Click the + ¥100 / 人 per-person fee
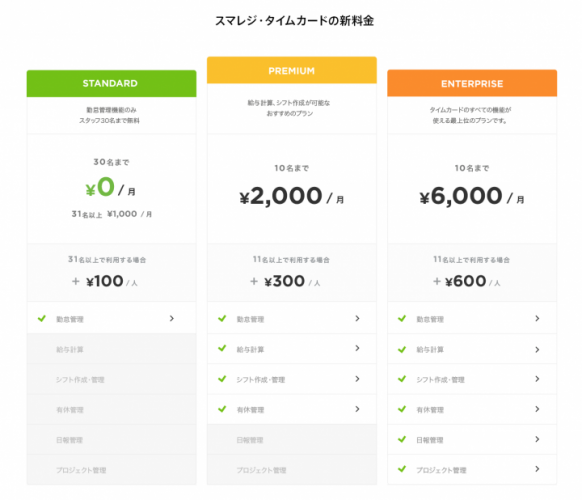The image size is (582, 500). [105, 281]
